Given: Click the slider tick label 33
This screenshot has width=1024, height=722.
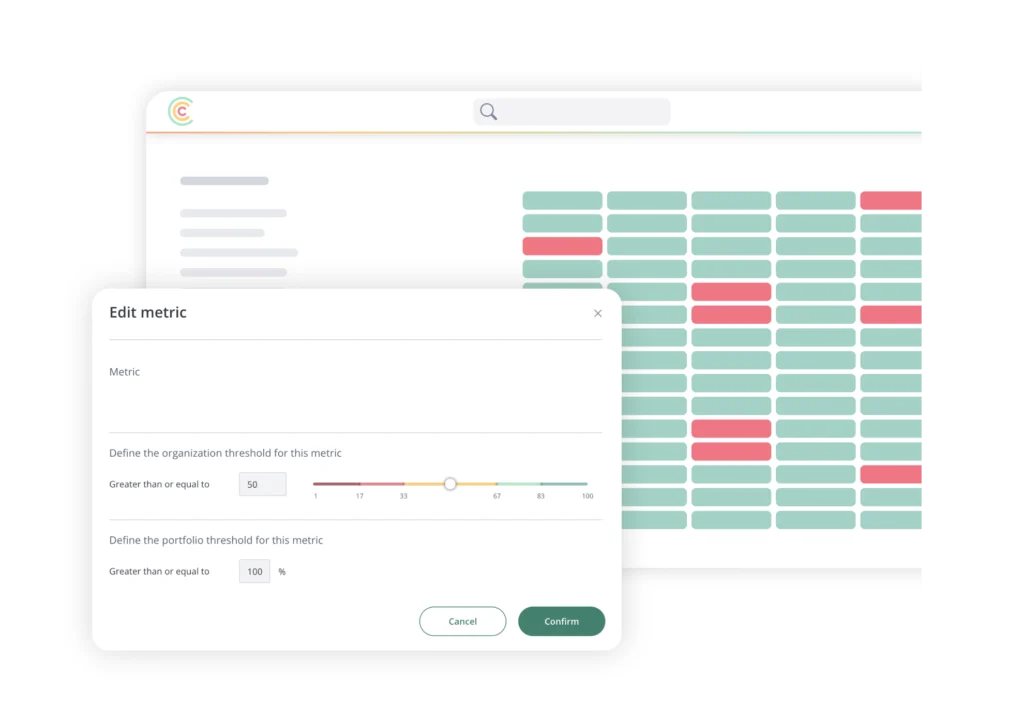Looking at the screenshot, I should click(404, 496).
